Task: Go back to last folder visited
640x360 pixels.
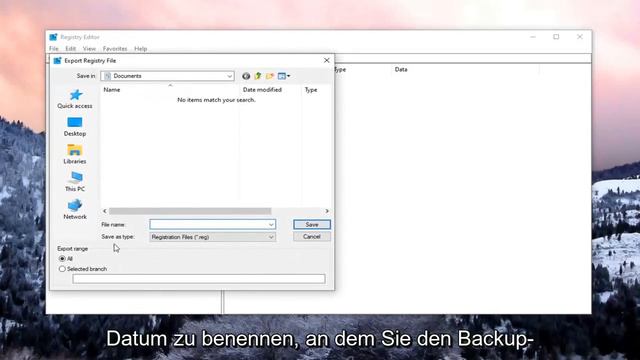Action: (246, 76)
